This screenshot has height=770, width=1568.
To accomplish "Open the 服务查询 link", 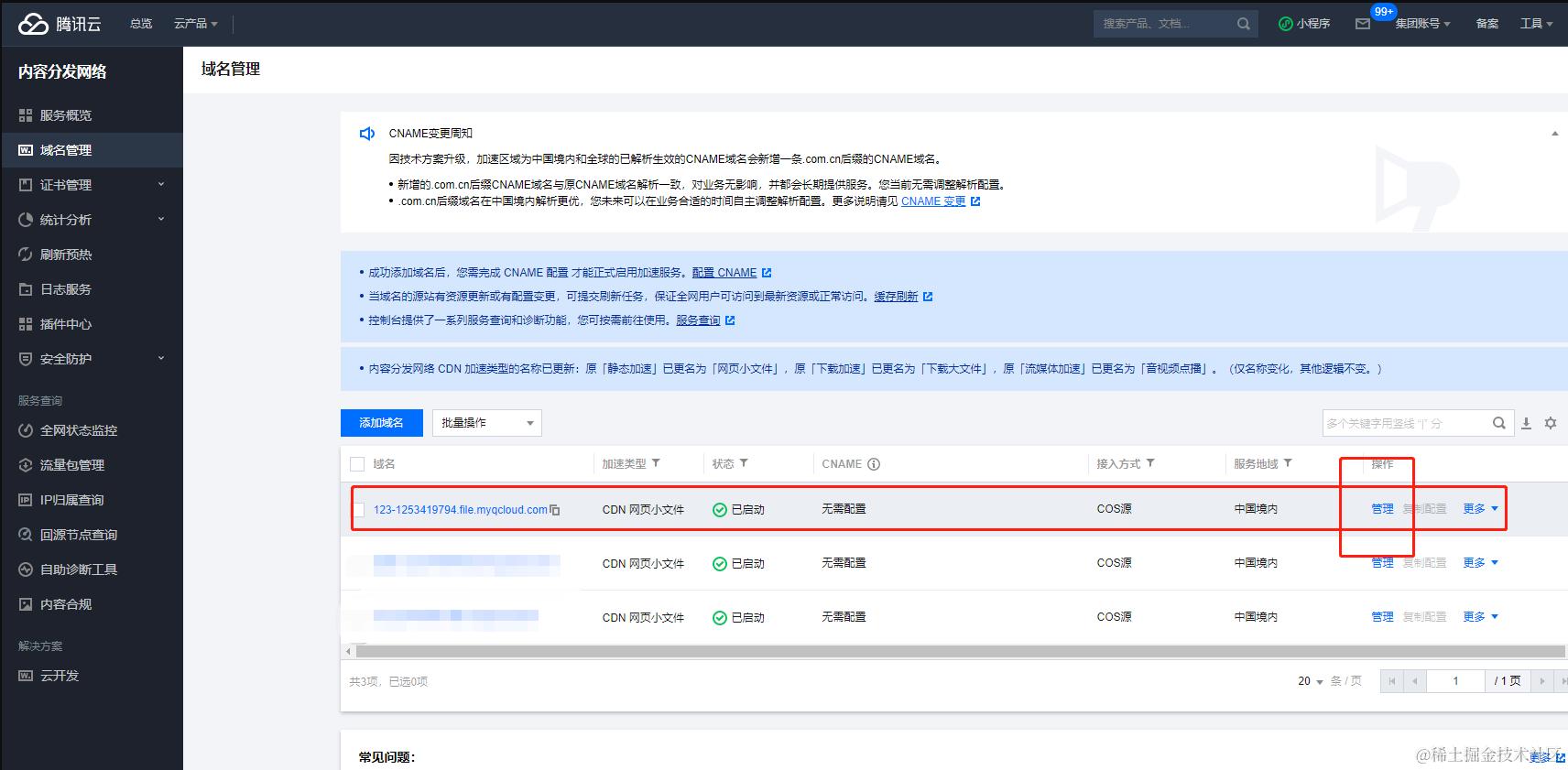I will [x=698, y=320].
